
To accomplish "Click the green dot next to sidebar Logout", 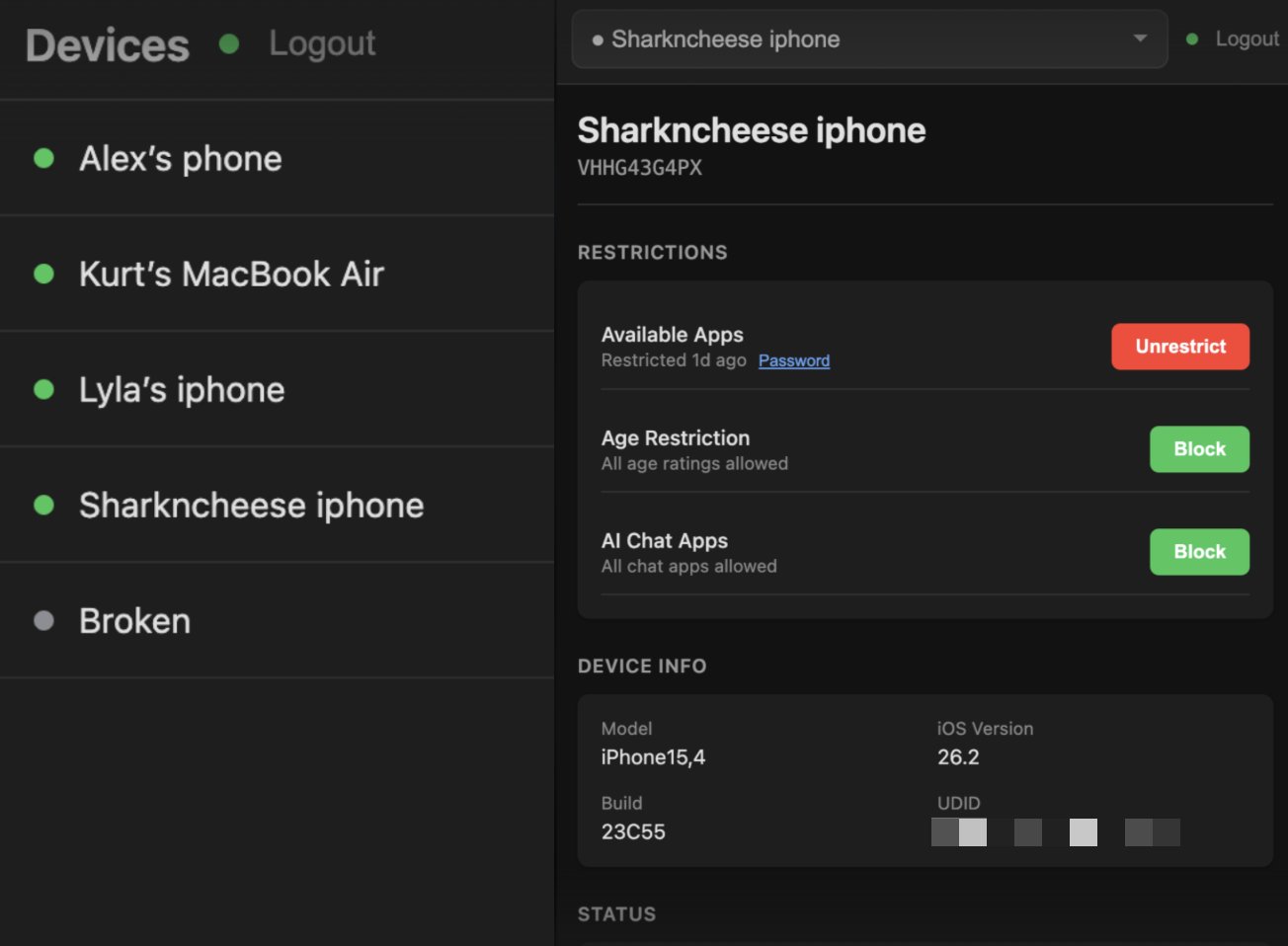I will click(x=230, y=43).
